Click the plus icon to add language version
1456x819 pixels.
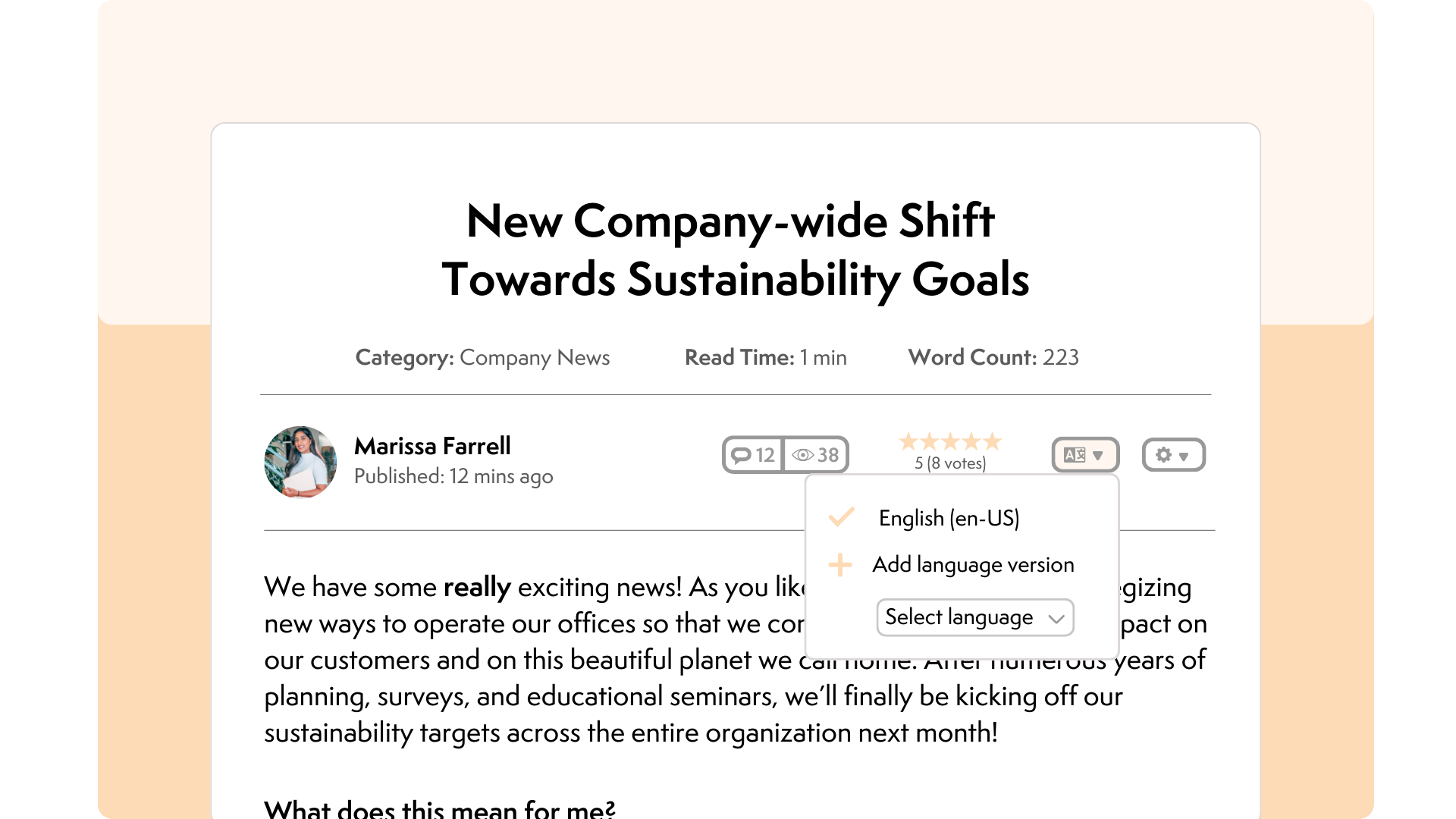tap(840, 564)
